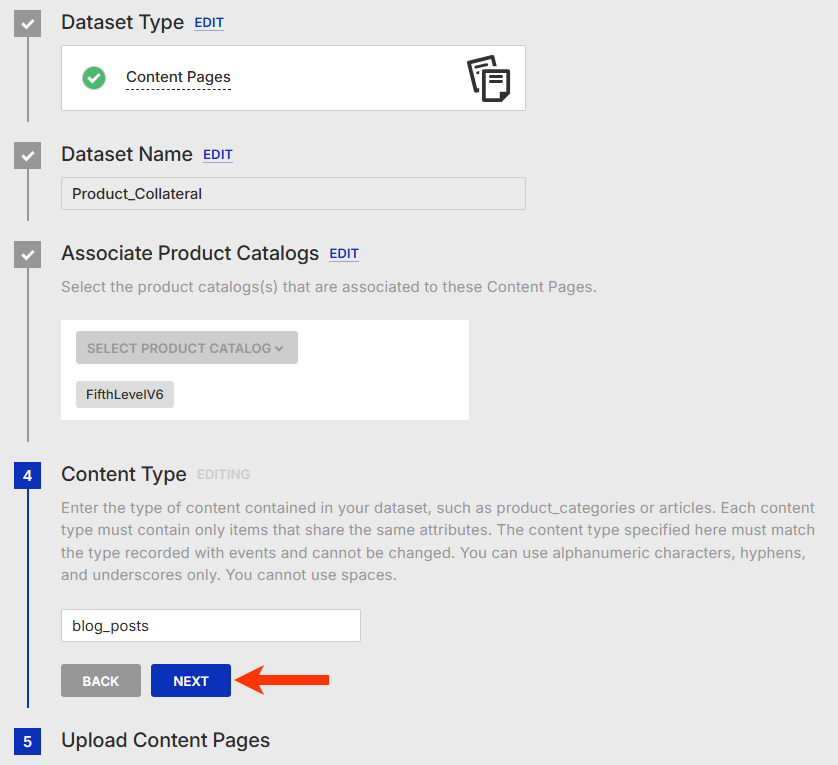Image resolution: width=838 pixels, height=765 pixels.
Task: Click the Dataset Type step checkmark icon
Action: coord(27,22)
